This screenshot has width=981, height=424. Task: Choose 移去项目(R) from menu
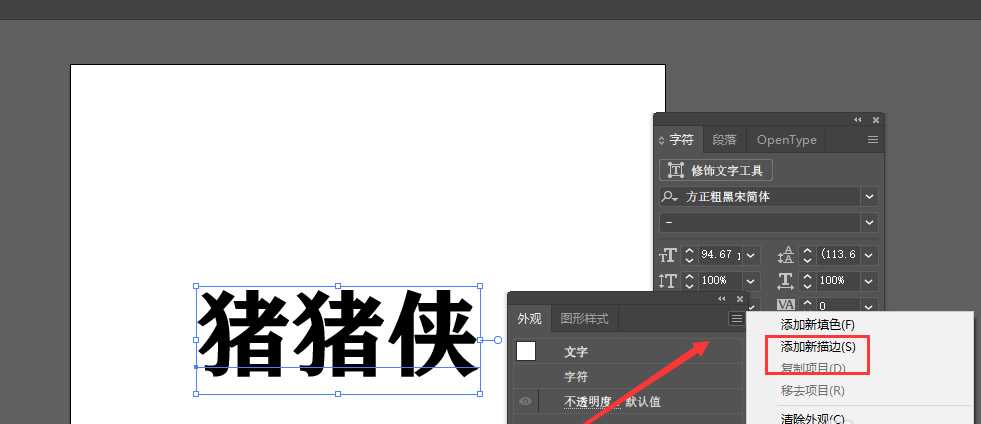click(812, 391)
